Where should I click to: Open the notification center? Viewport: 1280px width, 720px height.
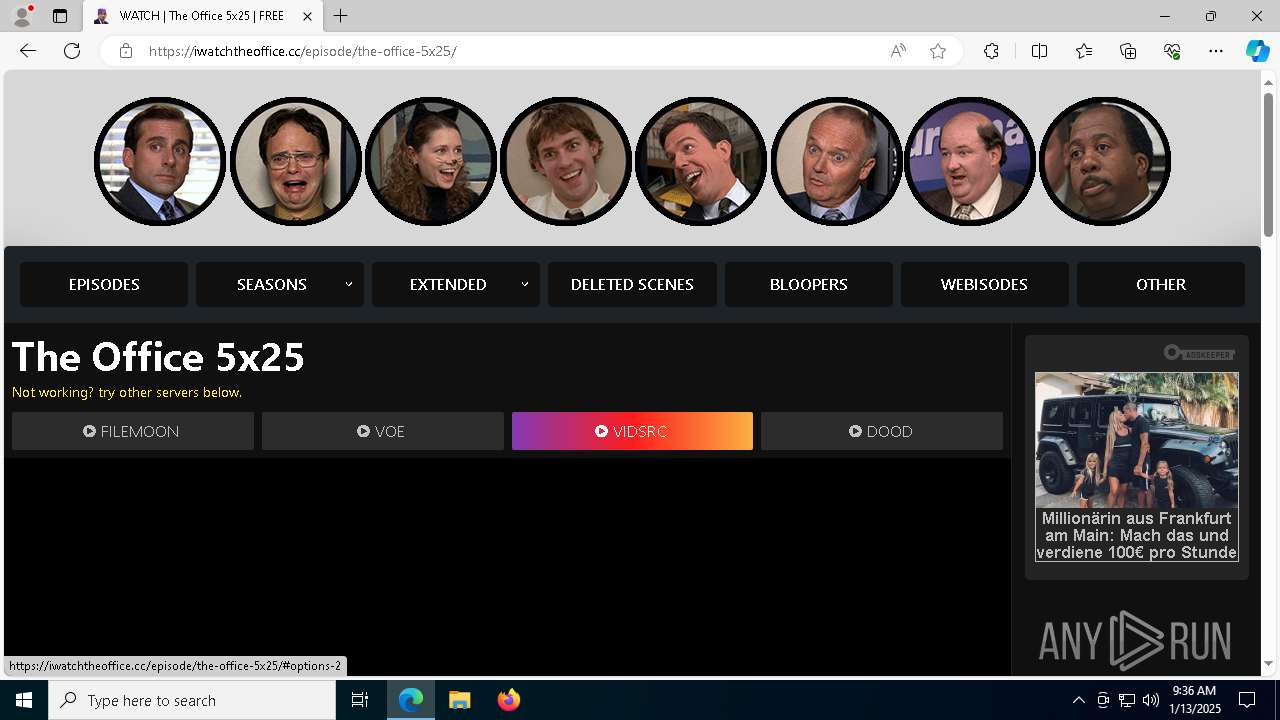tap(1247, 700)
